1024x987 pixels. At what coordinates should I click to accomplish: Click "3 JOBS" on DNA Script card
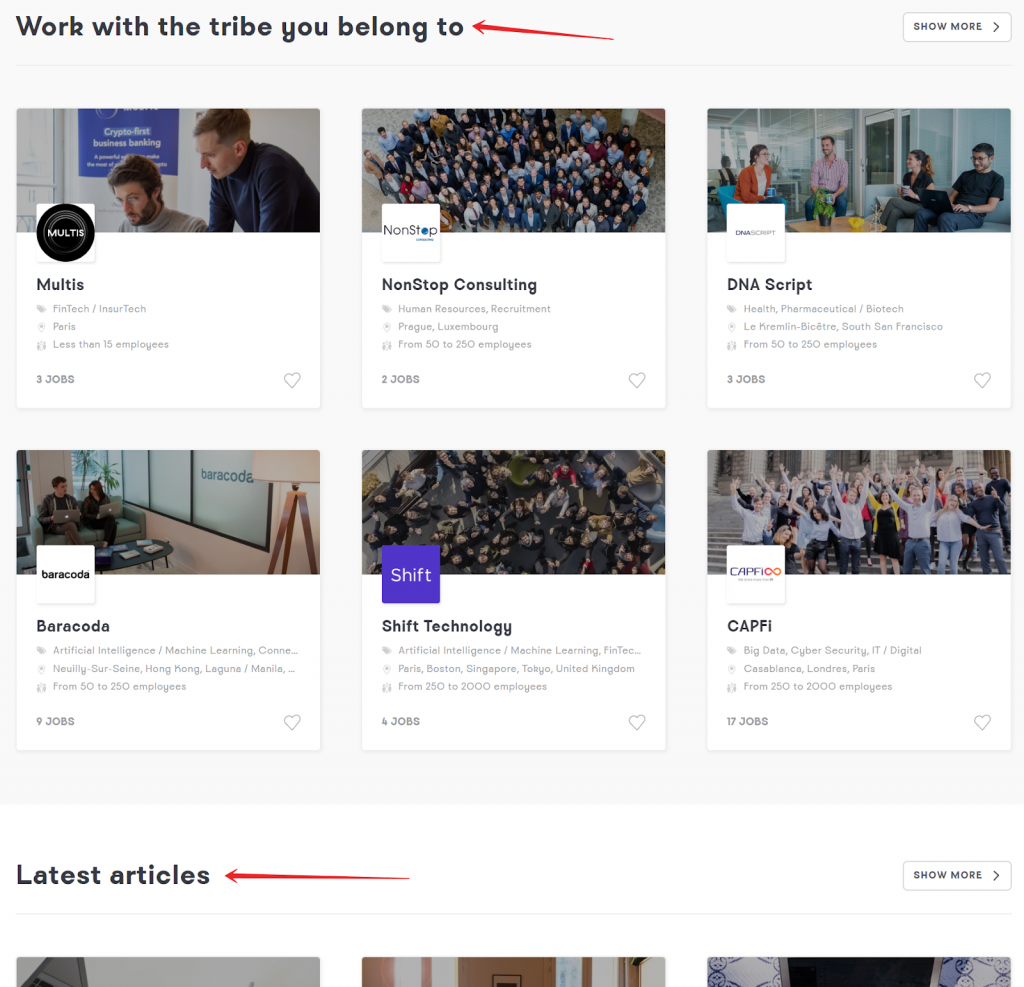746,380
